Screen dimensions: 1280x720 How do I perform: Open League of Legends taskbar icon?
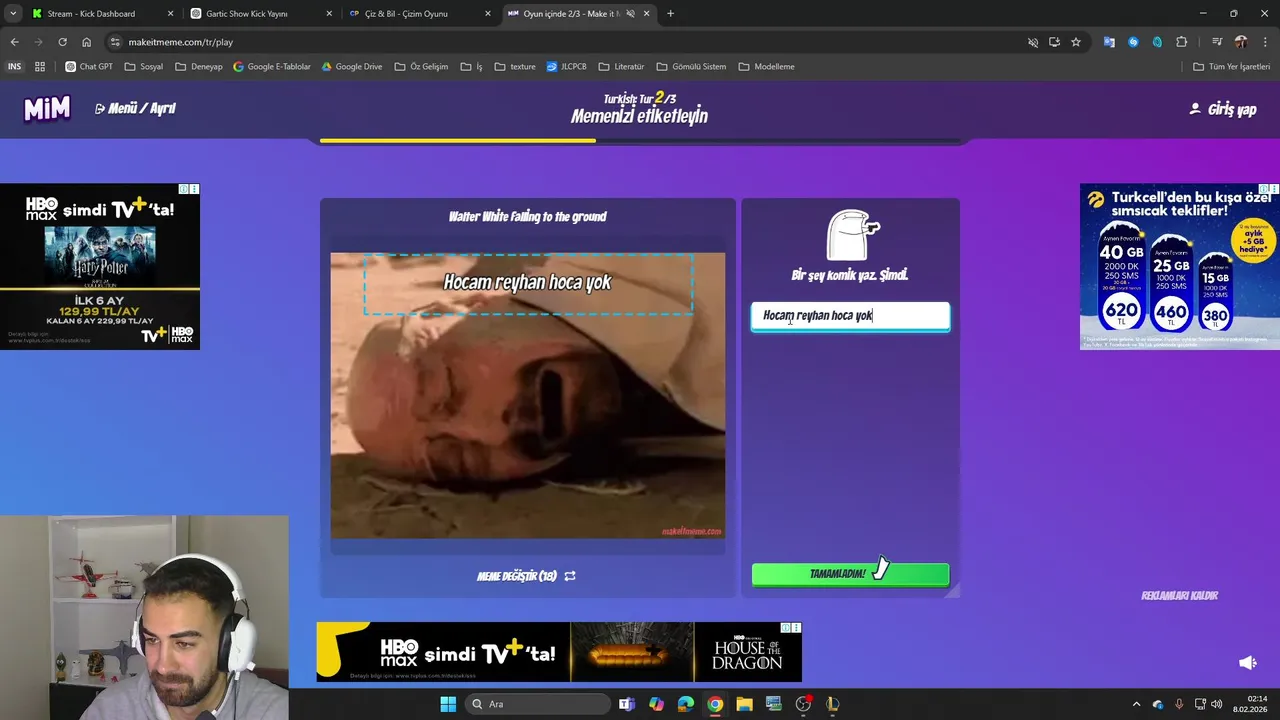(x=833, y=704)
